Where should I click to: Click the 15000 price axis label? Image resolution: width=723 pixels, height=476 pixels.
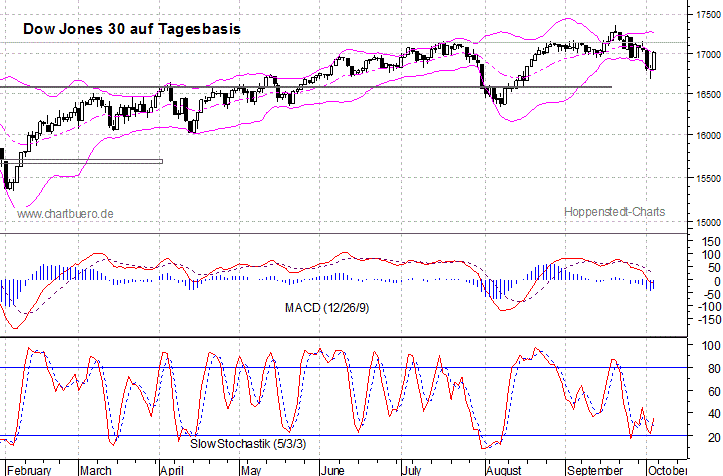[708, 223]
